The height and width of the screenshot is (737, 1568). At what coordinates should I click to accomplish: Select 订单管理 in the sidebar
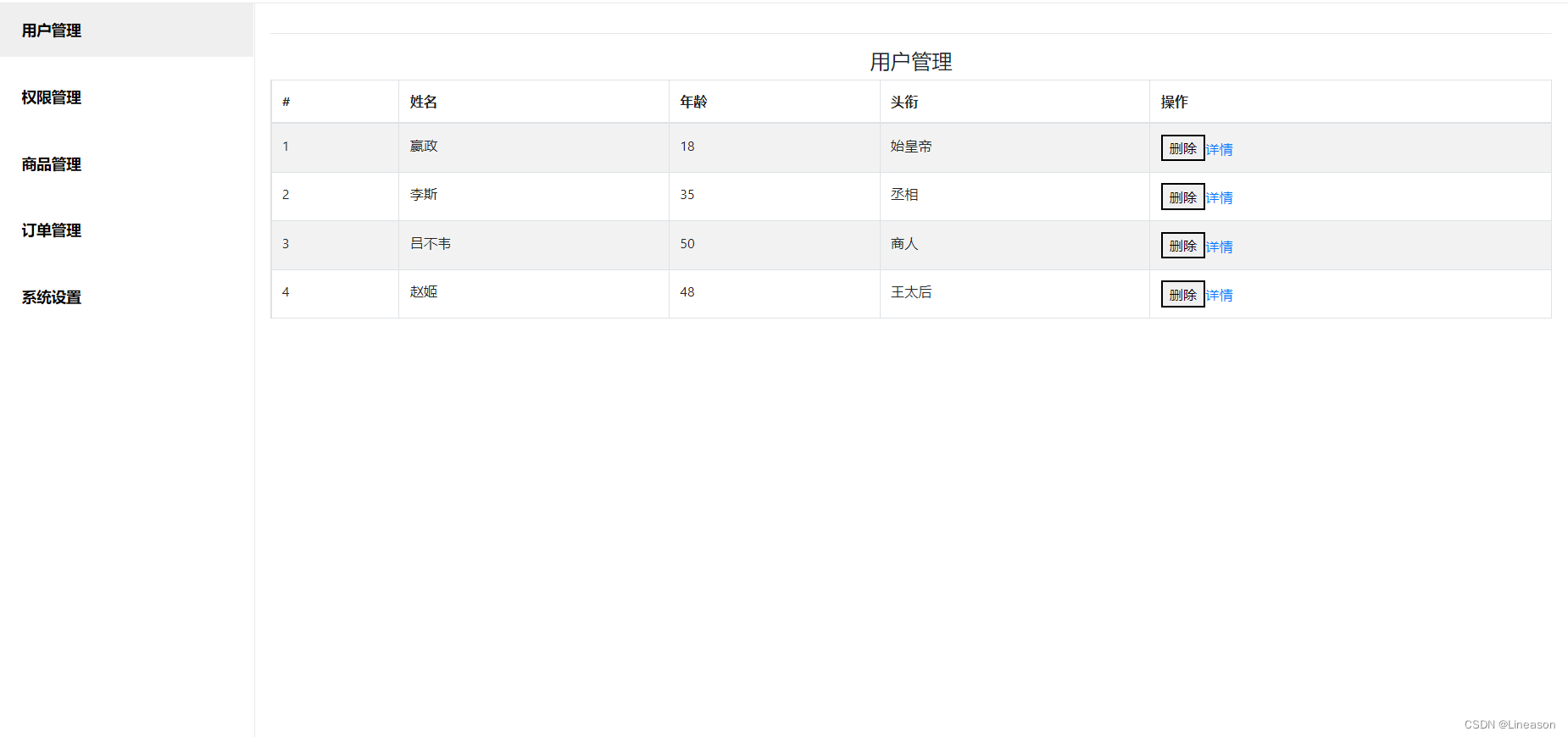[52, 230]
